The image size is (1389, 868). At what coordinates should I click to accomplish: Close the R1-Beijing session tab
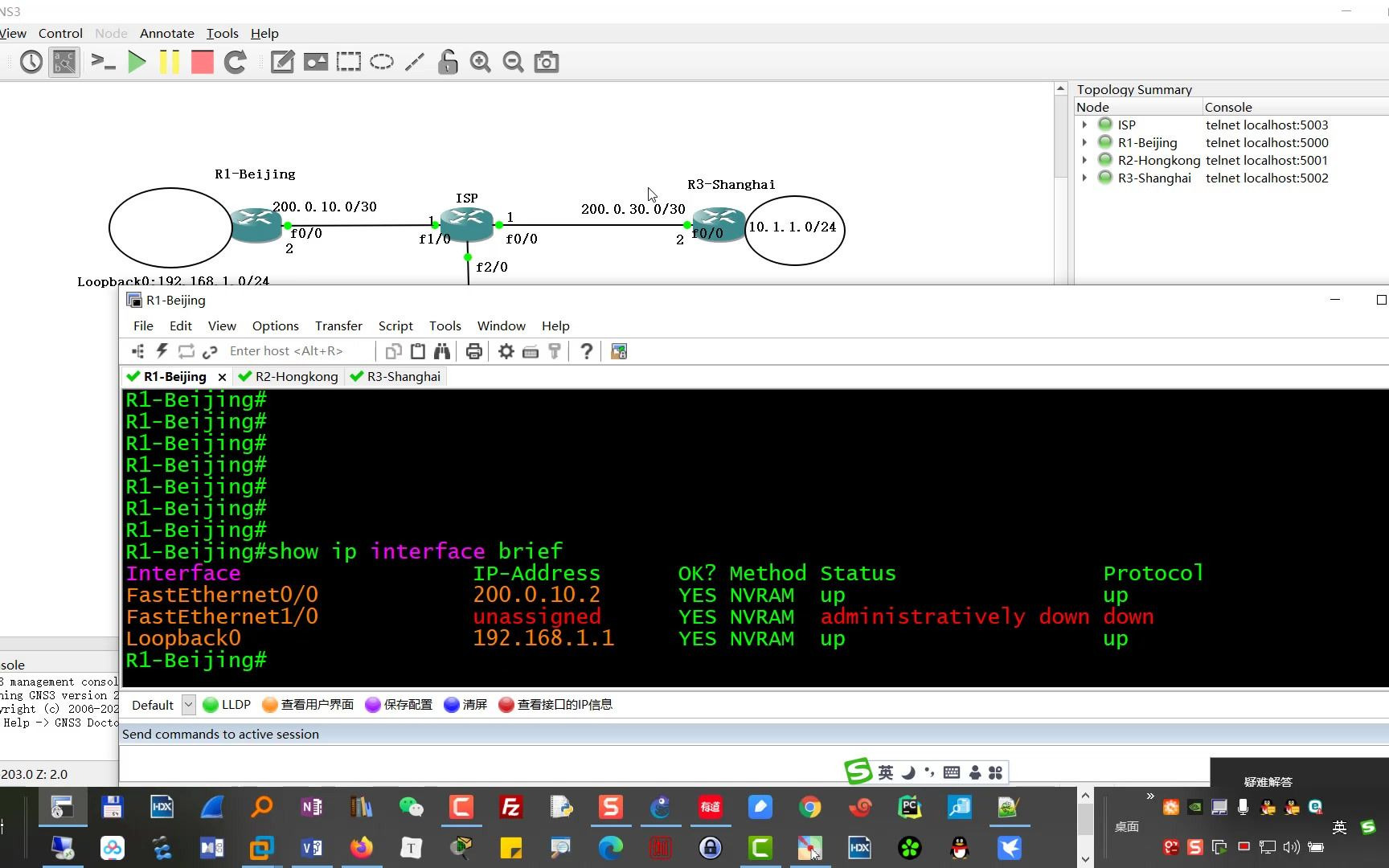click(222, 377)
